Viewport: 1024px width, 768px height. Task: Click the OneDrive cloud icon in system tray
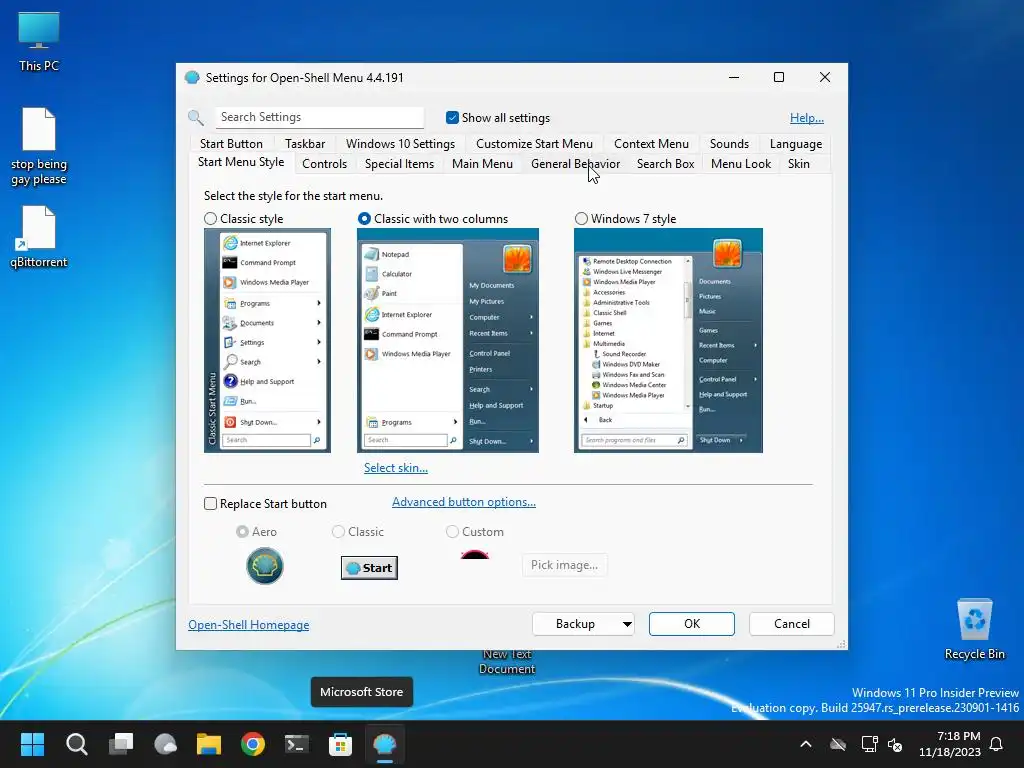838,744
